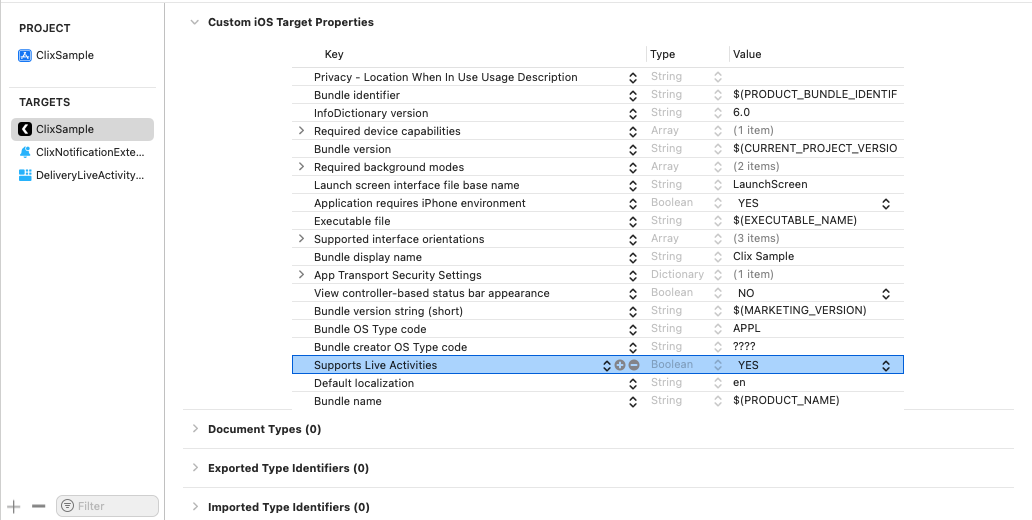Screen dimensions: 1032x520
Task: Open value dropdown for Application requires iPhone environment
Action: point(886,203)
